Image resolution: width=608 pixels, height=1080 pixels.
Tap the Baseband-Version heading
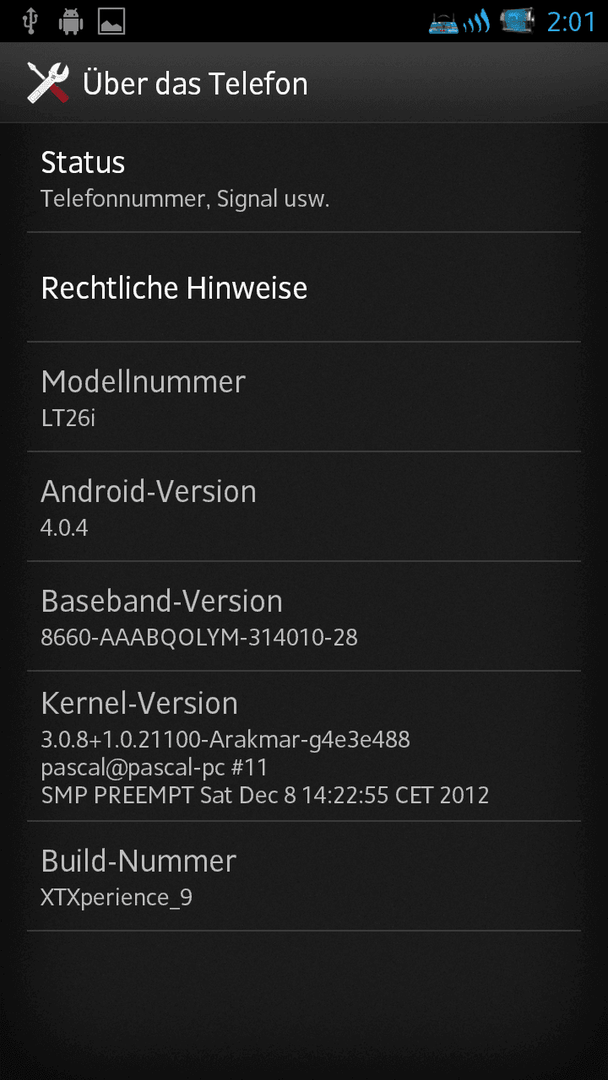click(x=162, y=601)
